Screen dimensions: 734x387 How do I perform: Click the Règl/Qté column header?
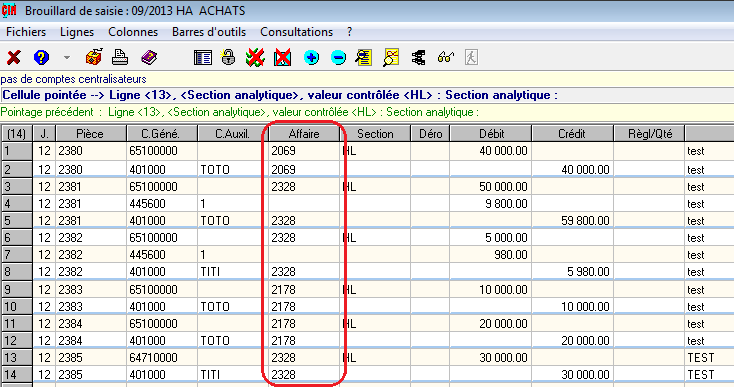pos(649,134)
